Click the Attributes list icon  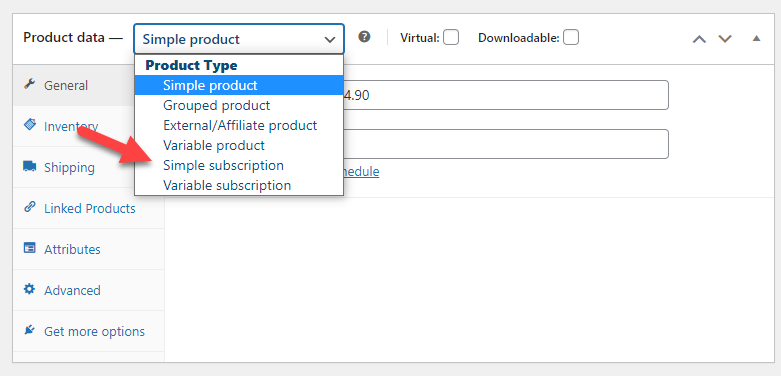[30, 248]
